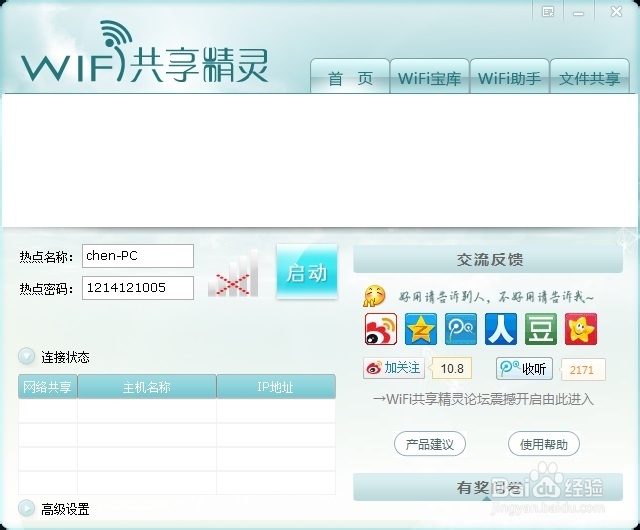Focus the 热点密码 password field
This screenshot has height=530, width=640.
click(x=138, y=288)
